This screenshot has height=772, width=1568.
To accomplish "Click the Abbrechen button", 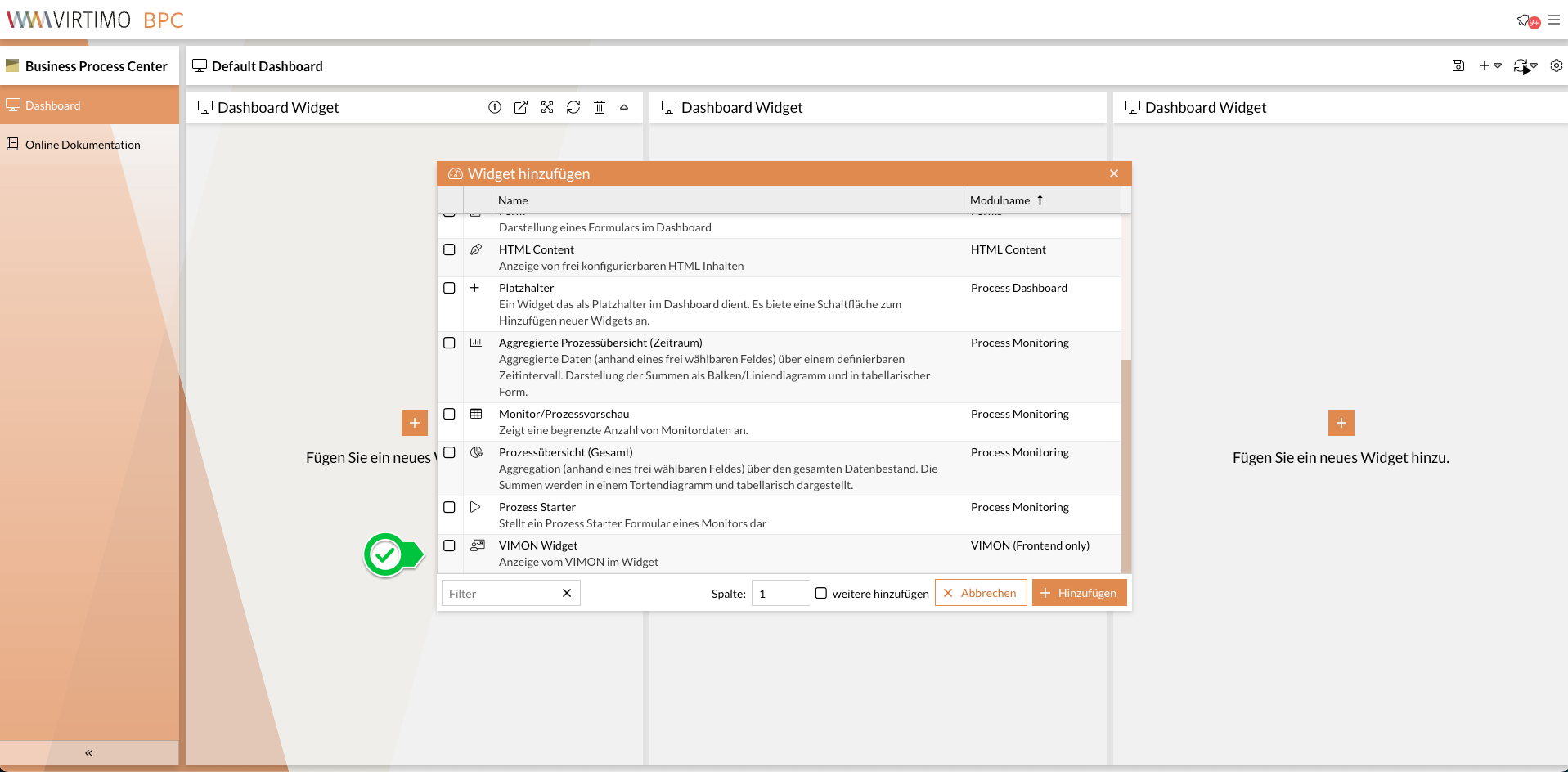I will [x=980, y=593].
